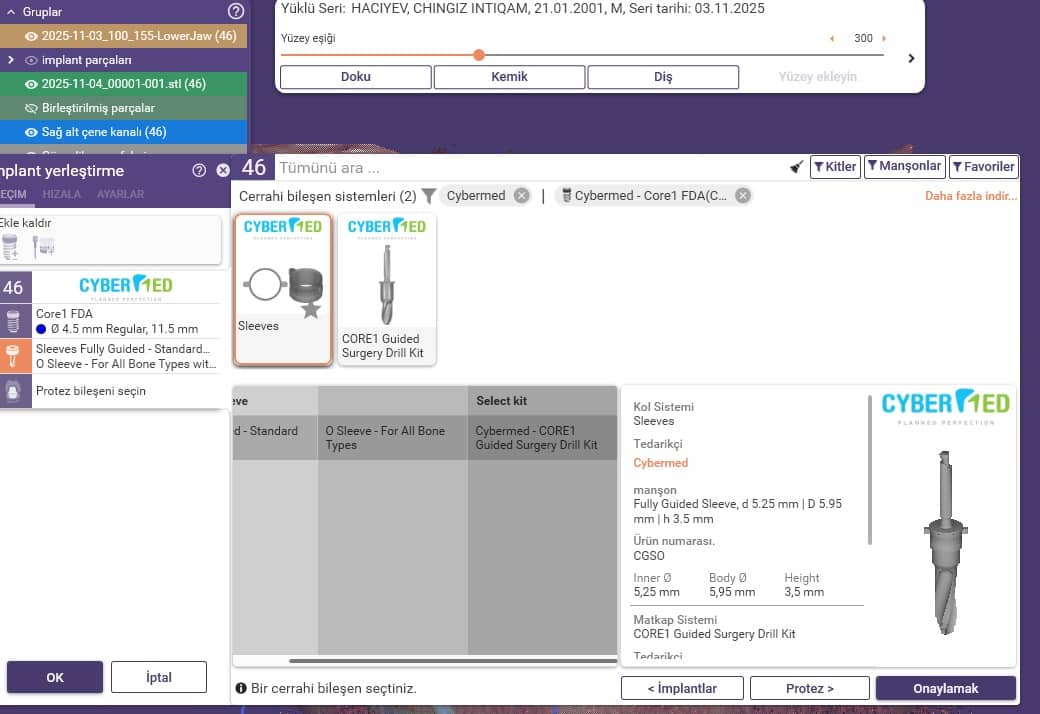The width and height of the screenshot is (1040, 714).
Task: Expand the surface panel with right chevron
Action: pos(910,58)
